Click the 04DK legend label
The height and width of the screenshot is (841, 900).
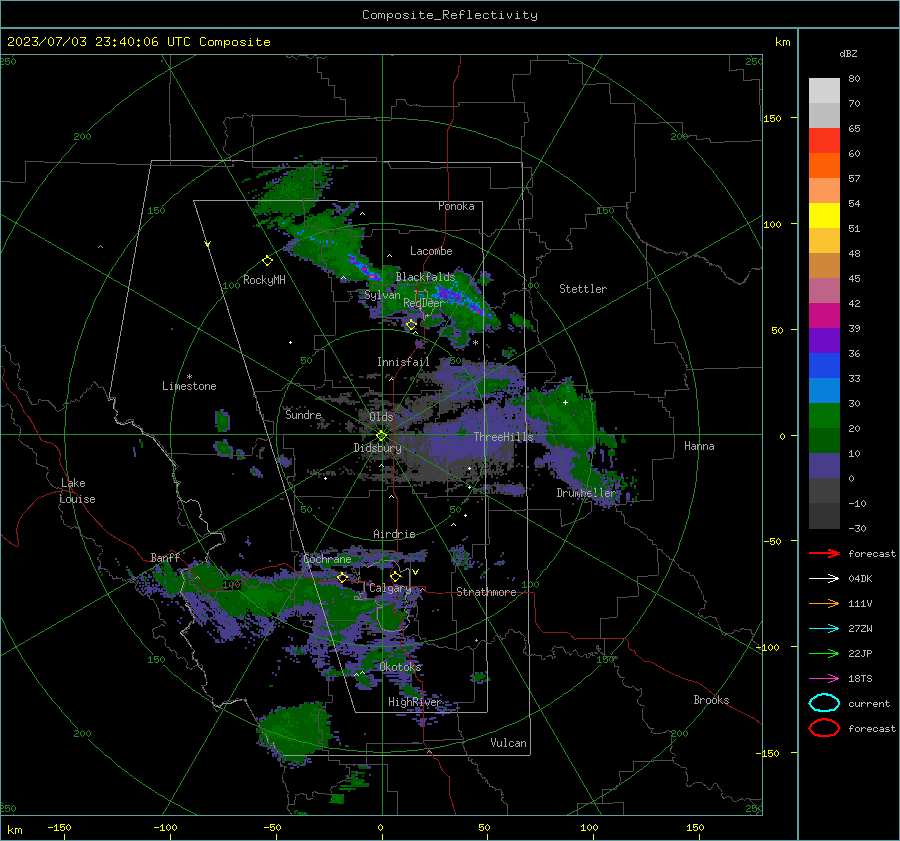(x=860, y=579)
